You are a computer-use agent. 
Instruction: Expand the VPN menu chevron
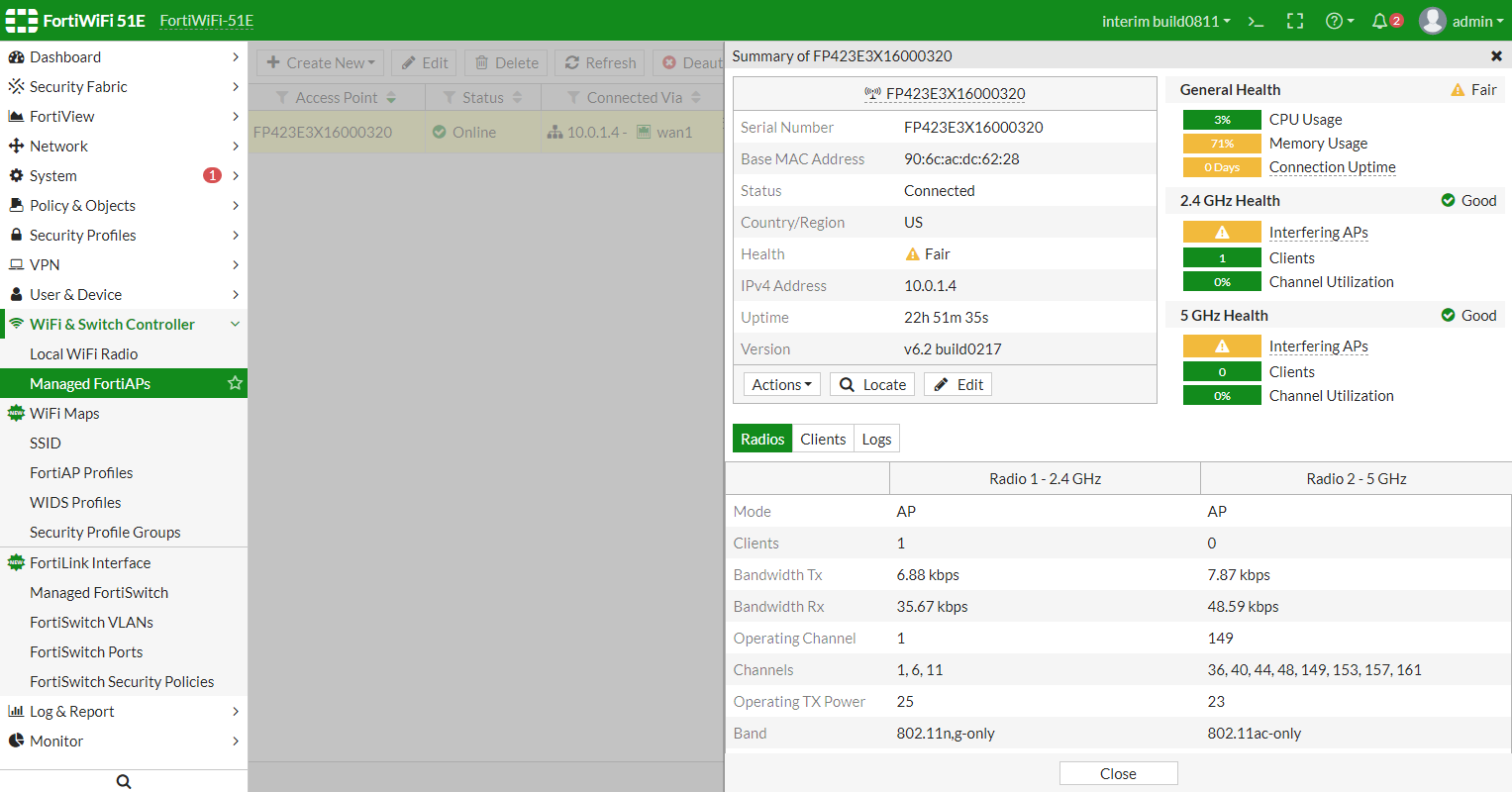tap(236, 265)
